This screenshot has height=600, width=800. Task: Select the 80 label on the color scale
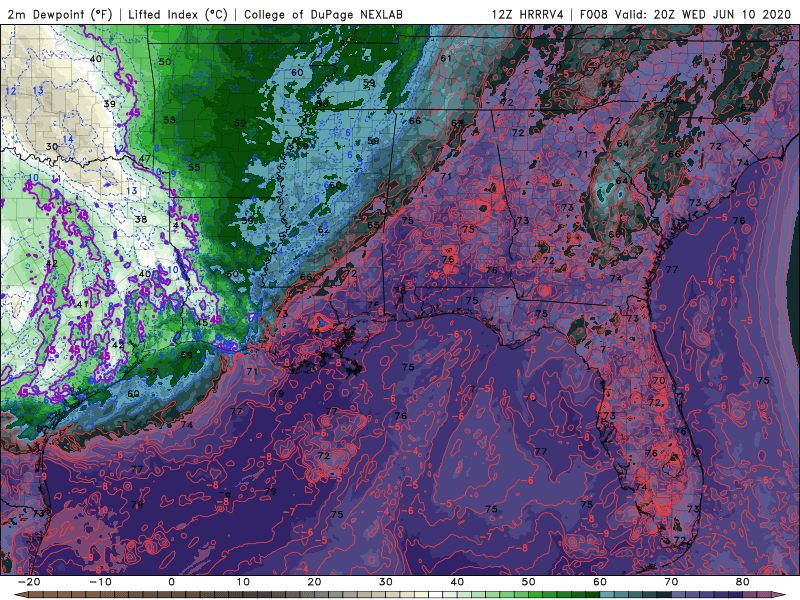pyautogui.click(x=743, y=582)
